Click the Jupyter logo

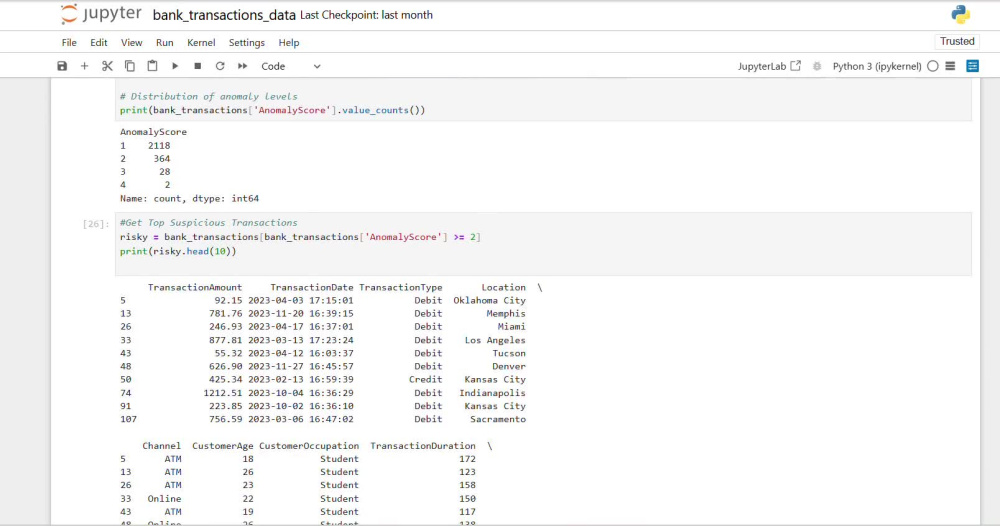101,14
